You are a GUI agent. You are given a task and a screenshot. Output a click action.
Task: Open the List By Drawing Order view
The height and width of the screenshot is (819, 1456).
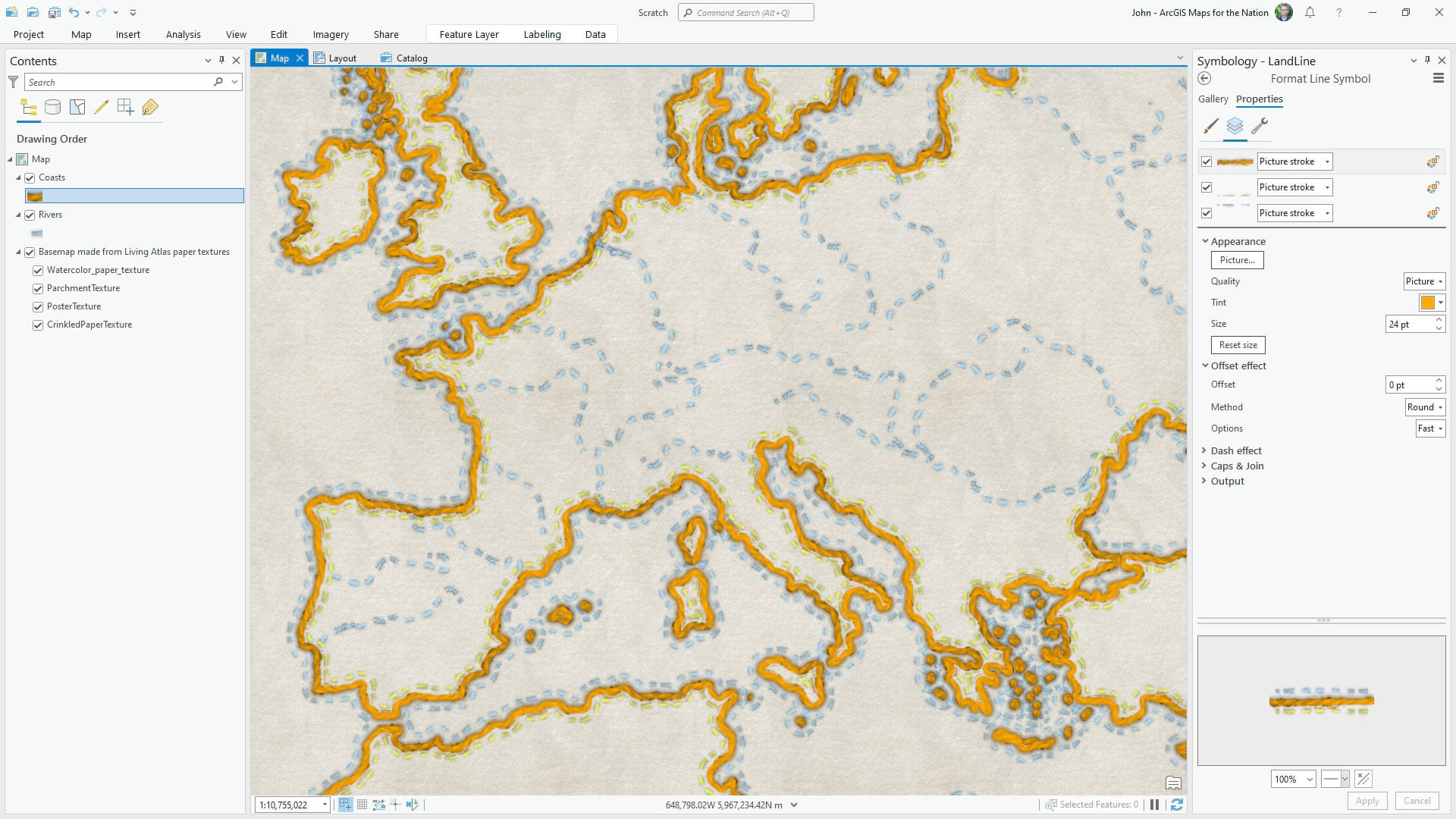pyautogui.click(x=28, y=108)
